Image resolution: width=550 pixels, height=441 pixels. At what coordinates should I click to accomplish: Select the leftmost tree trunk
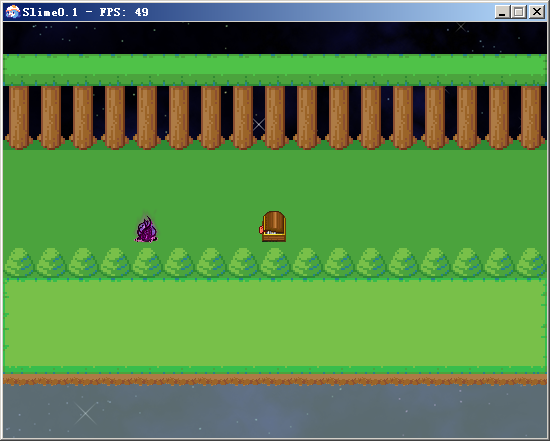(19, 118)
